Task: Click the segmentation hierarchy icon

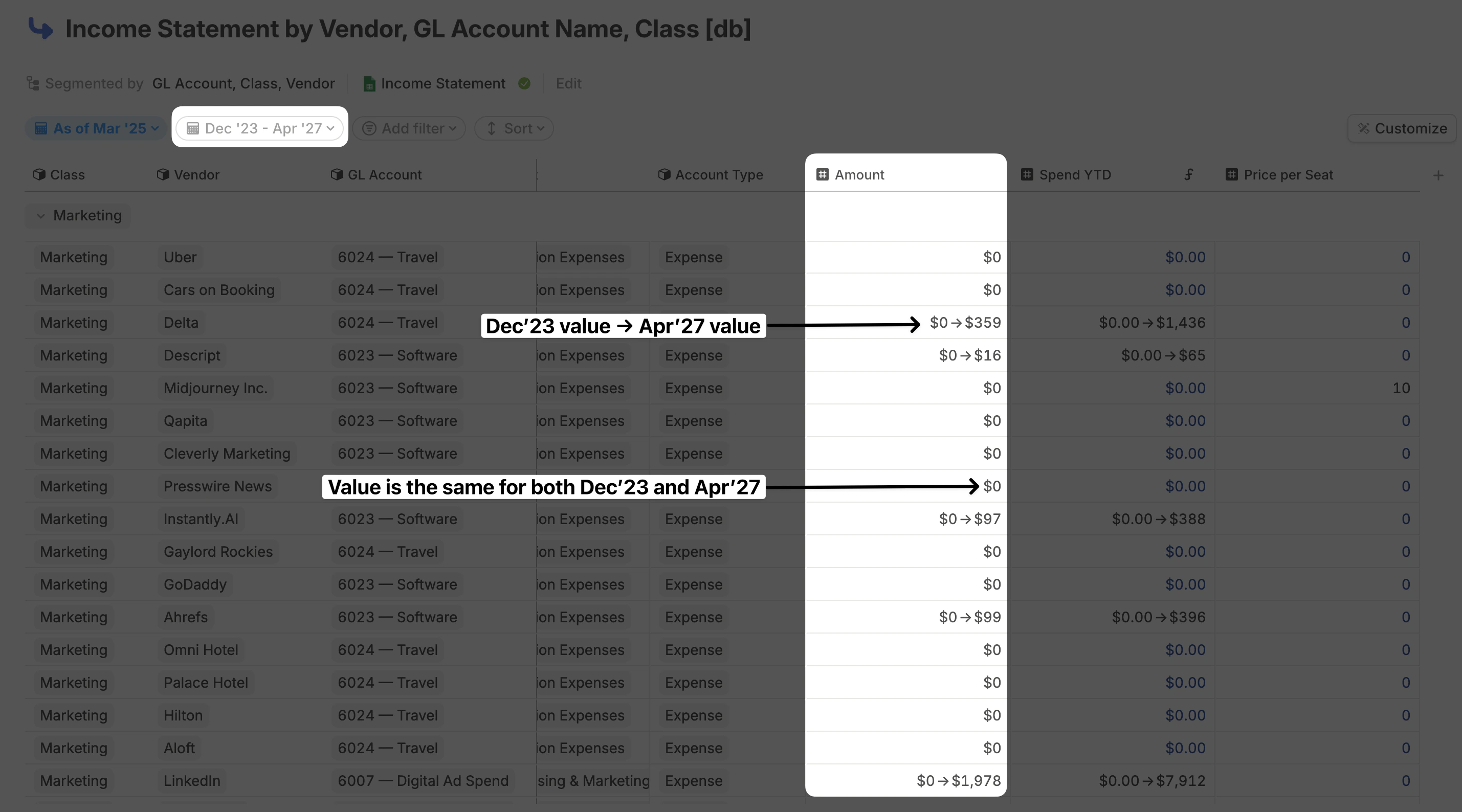Action: coord(33,84)
